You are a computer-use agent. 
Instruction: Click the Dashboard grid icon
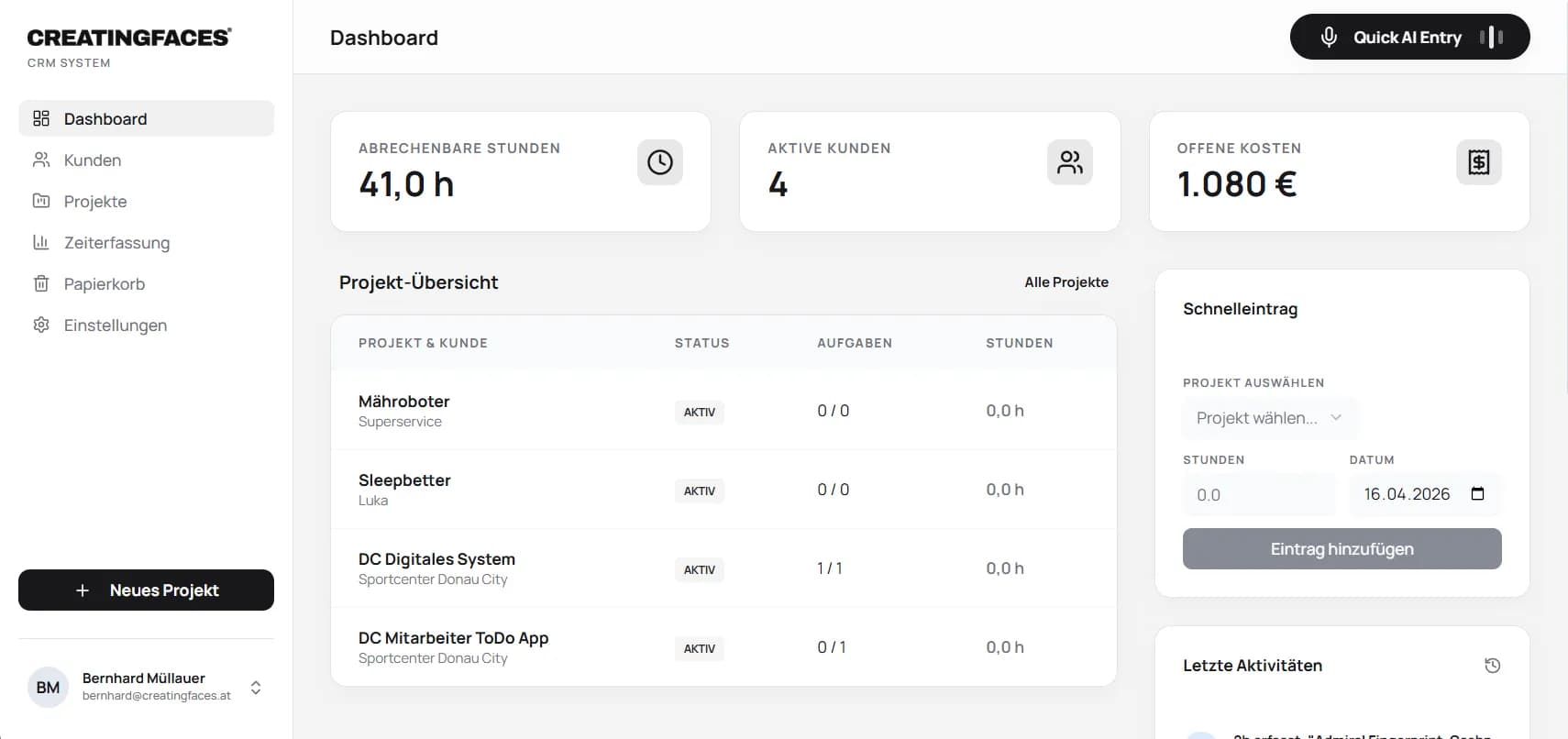pyautogui.click(x=41, y=118)
